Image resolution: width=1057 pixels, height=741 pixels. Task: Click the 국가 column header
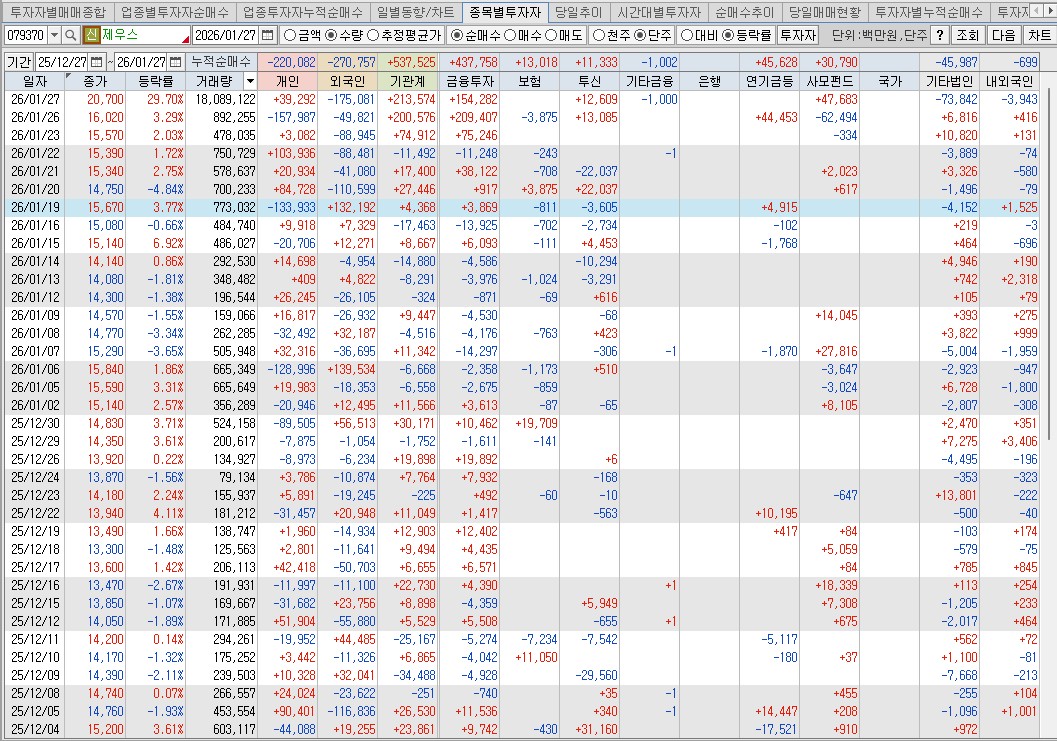pyautogui.click(x=890, y=82)
